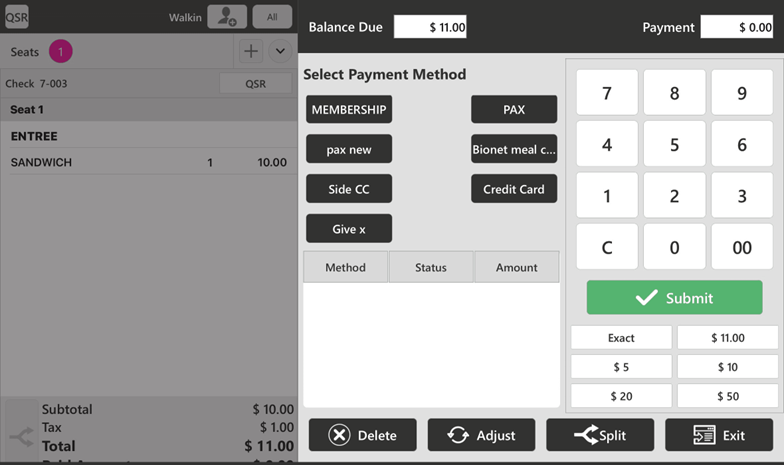Click the Amount column header
This screenshot has height=465, width=784.
(516, 267)
